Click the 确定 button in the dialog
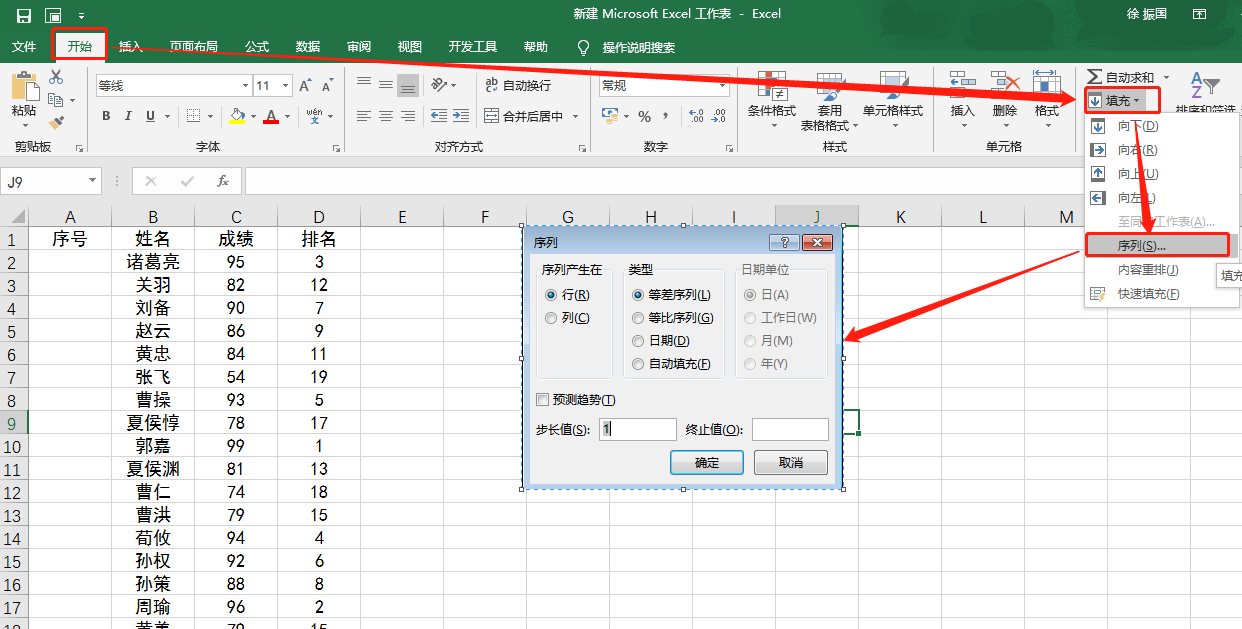This screenshot has height=629, width=1242. tap(707, 462)
